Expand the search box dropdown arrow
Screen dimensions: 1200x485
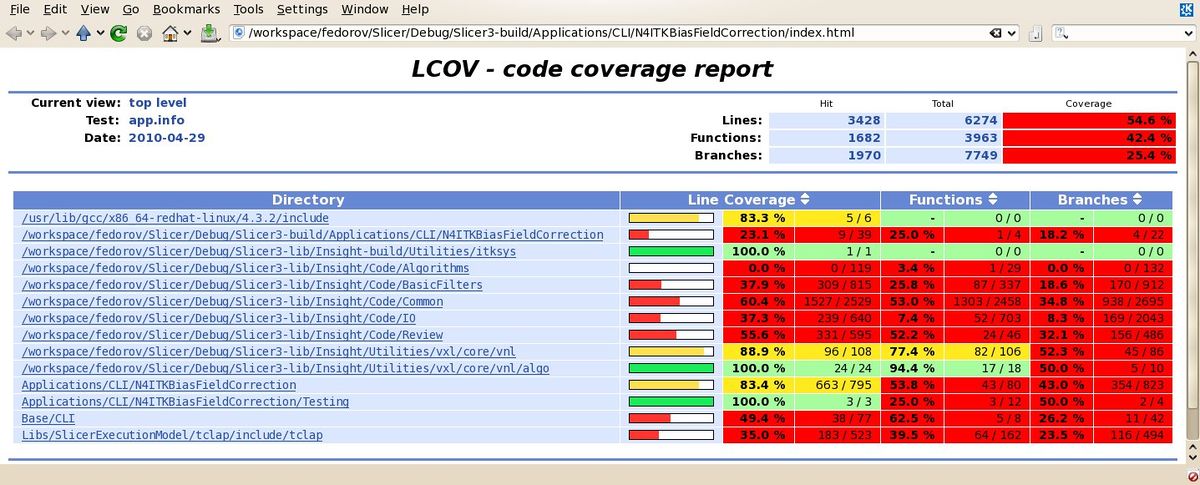[1189, 33]
